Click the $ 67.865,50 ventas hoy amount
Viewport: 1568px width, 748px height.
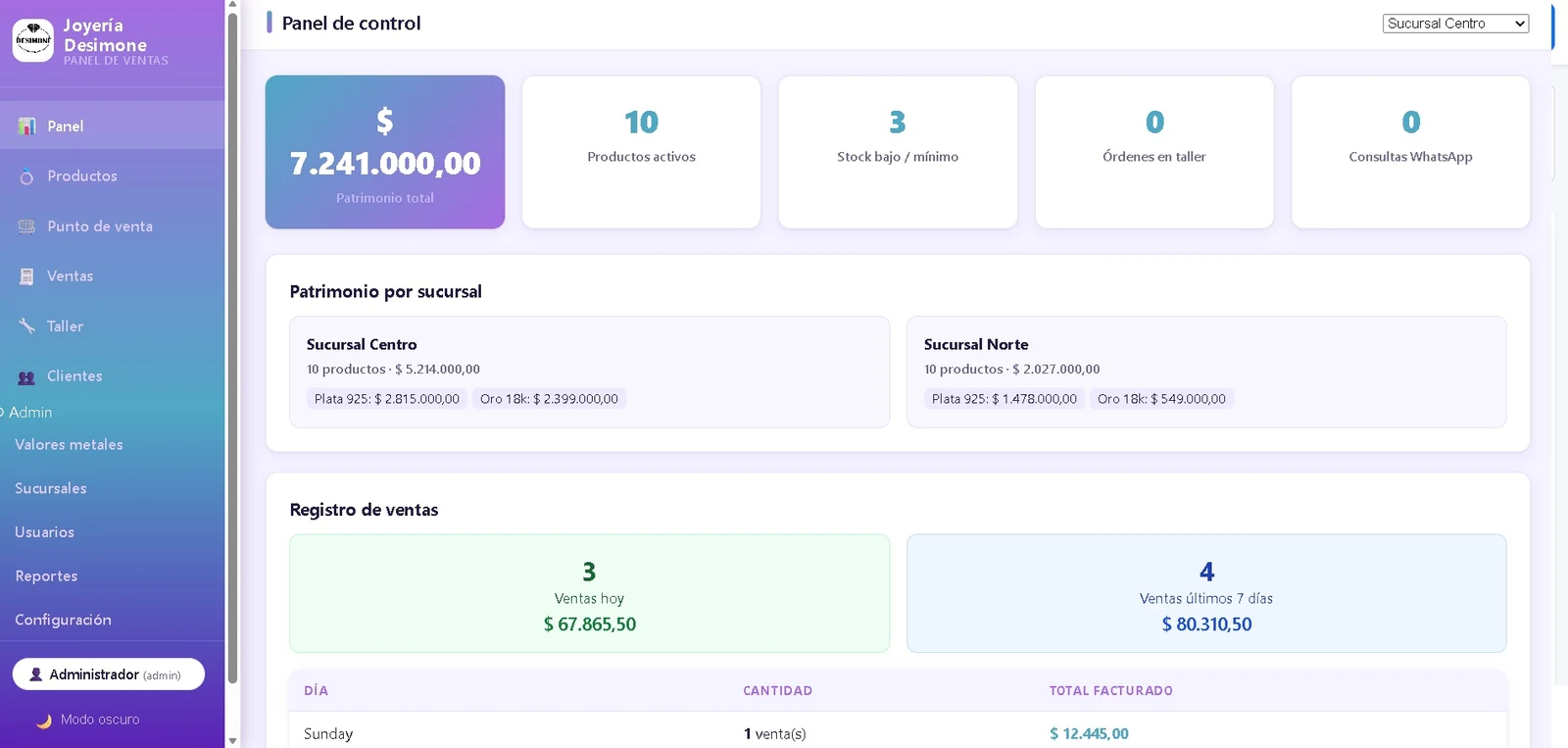point(590,624)
